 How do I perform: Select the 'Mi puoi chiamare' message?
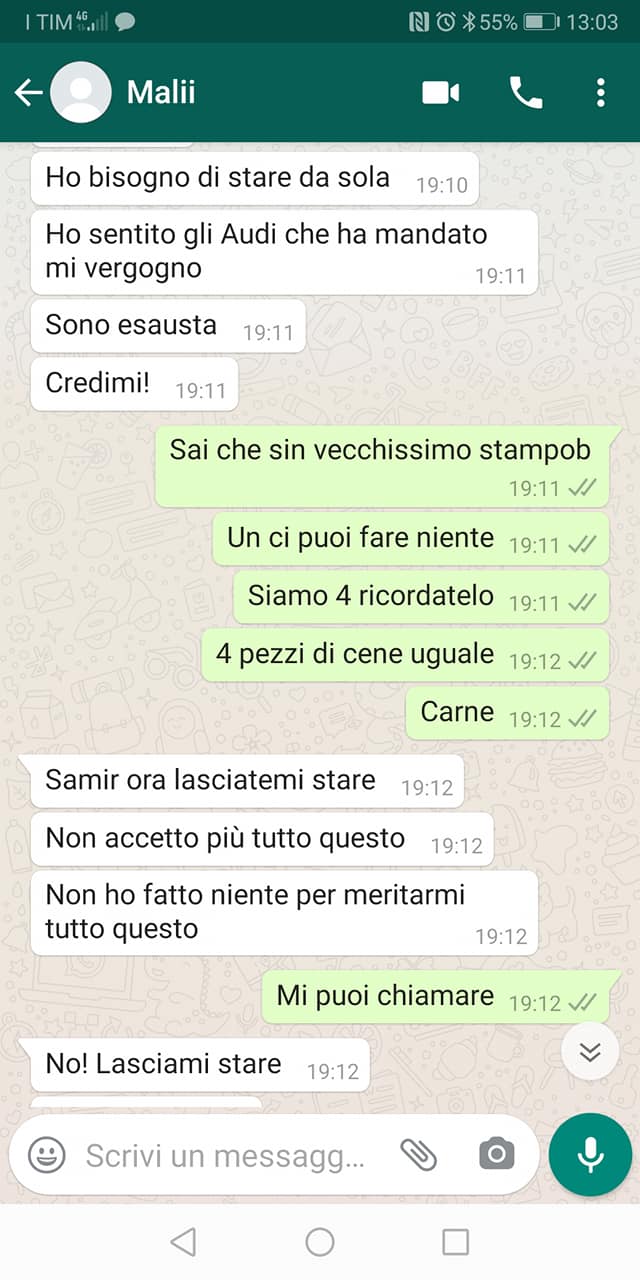436,996
